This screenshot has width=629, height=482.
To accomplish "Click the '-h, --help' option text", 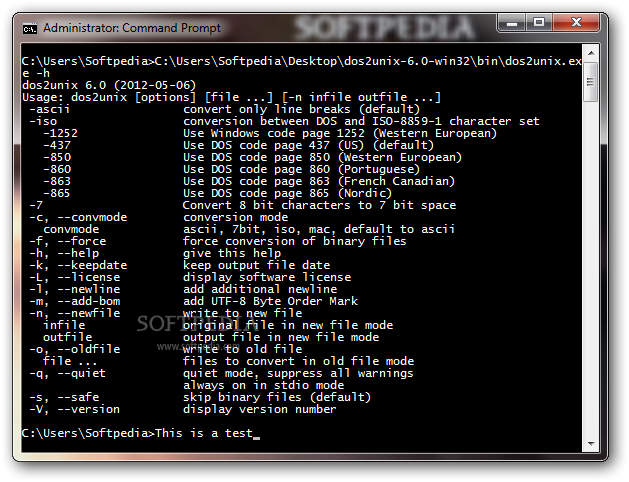I will [64, 253].
